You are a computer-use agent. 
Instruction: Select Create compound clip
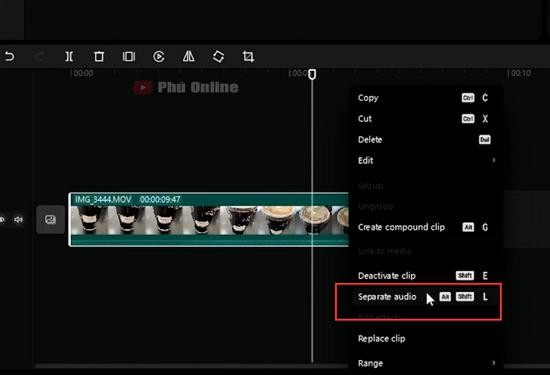[425, 227]
